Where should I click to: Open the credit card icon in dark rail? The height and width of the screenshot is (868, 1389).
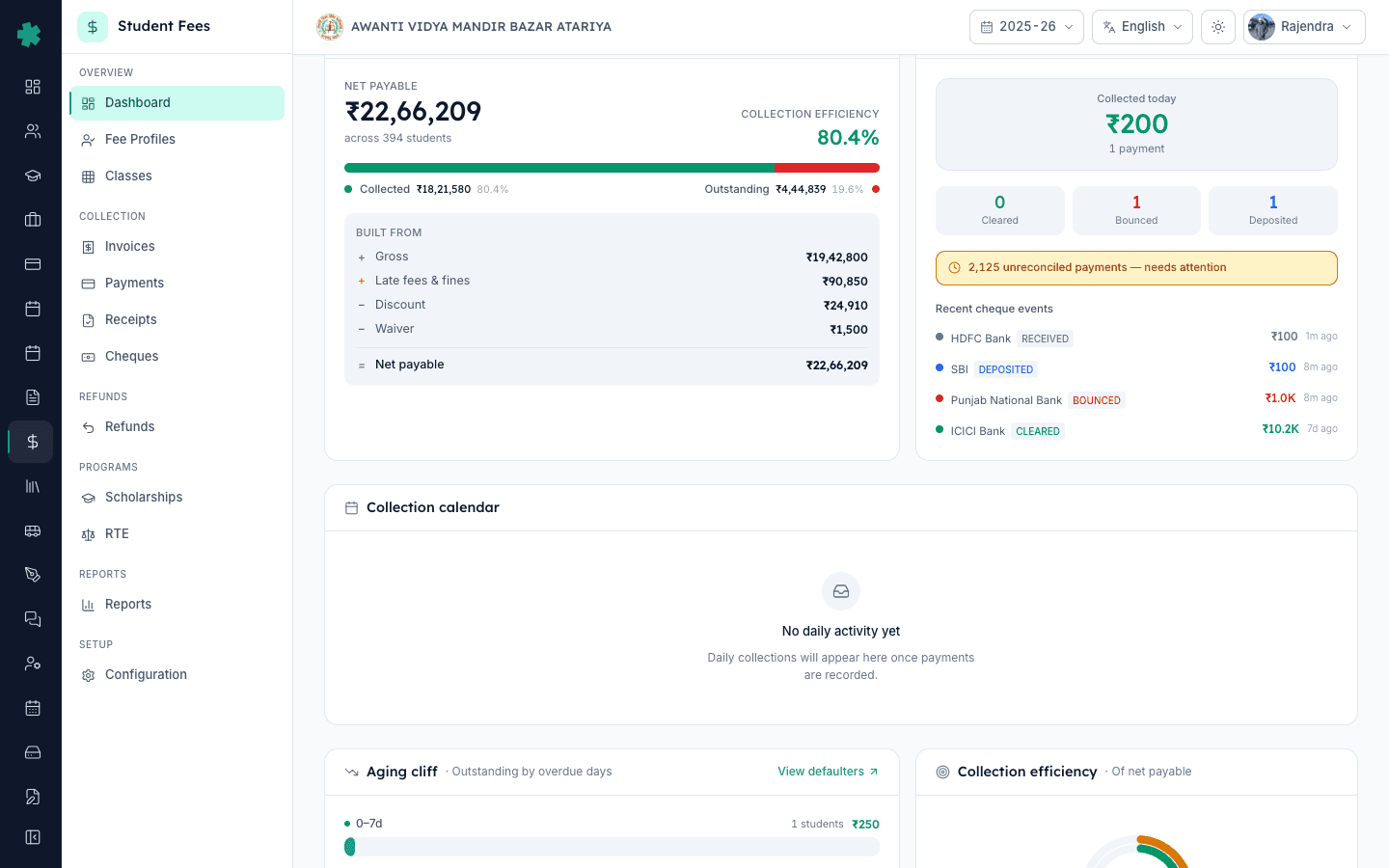[33, 264]
